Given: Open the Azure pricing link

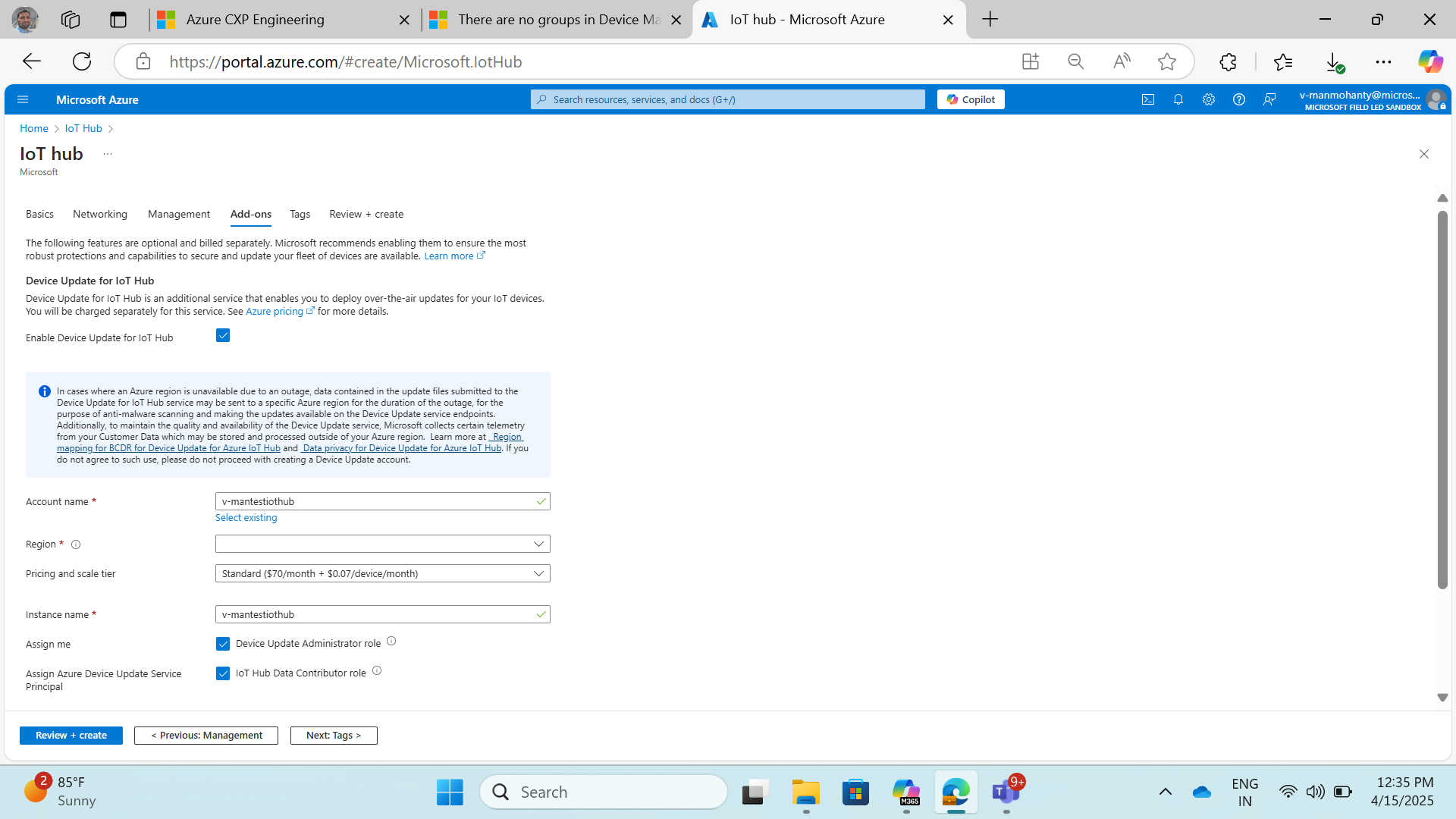Looking at the screenshot, I should pos(280,312).
